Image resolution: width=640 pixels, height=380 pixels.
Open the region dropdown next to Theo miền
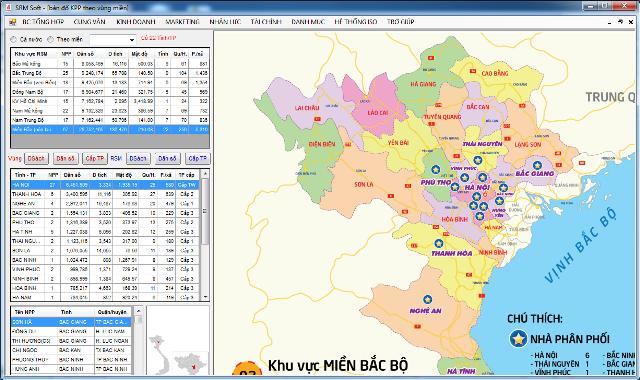(113, 40)
